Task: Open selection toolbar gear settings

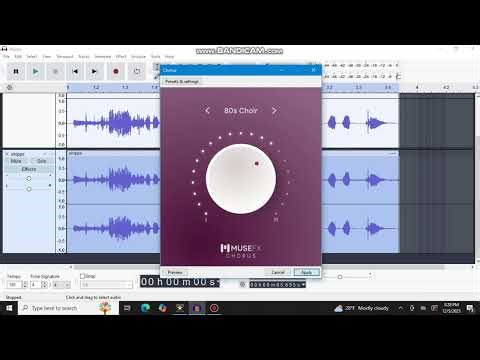Action: [242, 285]
